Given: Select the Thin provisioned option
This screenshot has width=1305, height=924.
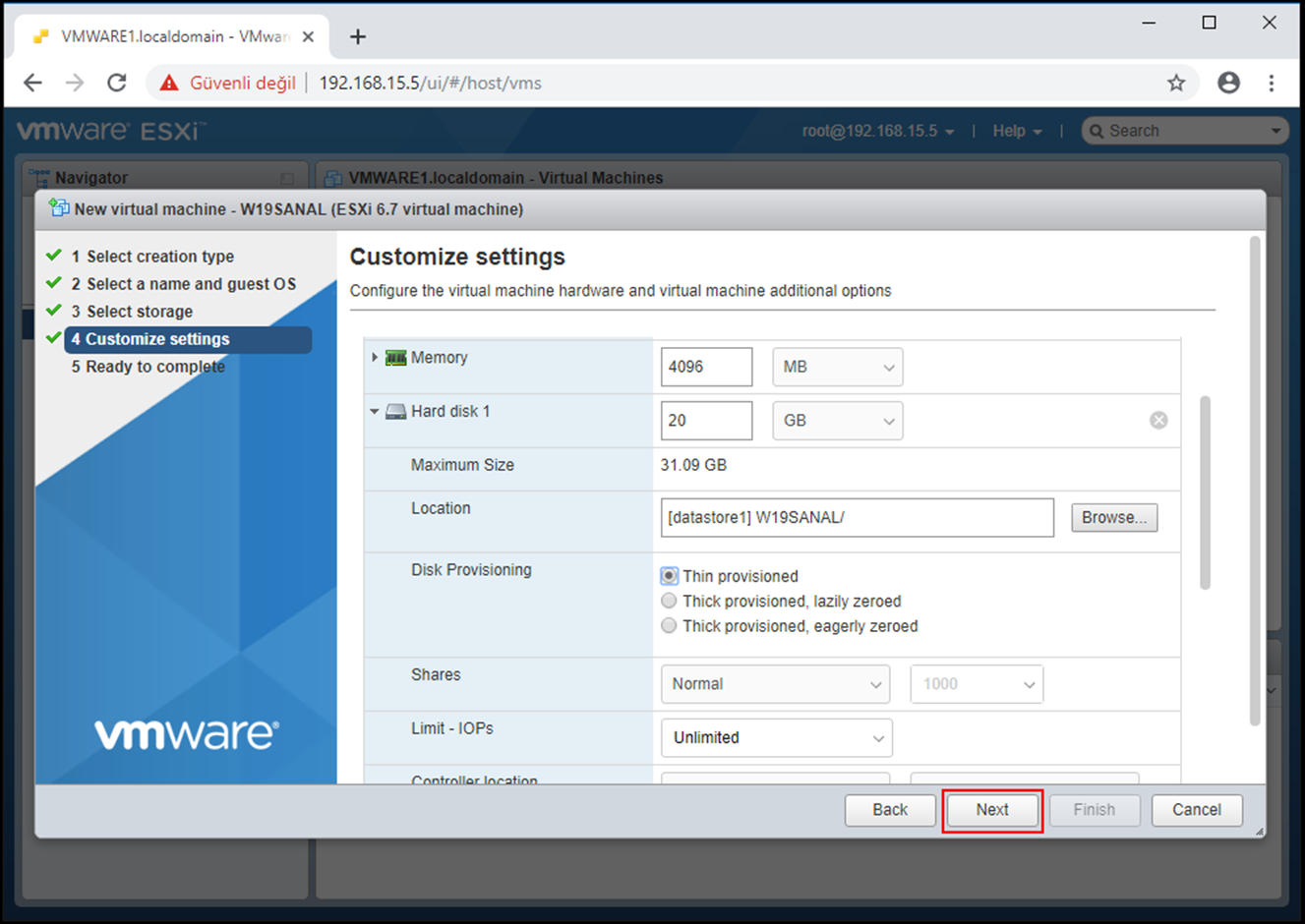Looking at the screenshot, I should click(669, 576).
